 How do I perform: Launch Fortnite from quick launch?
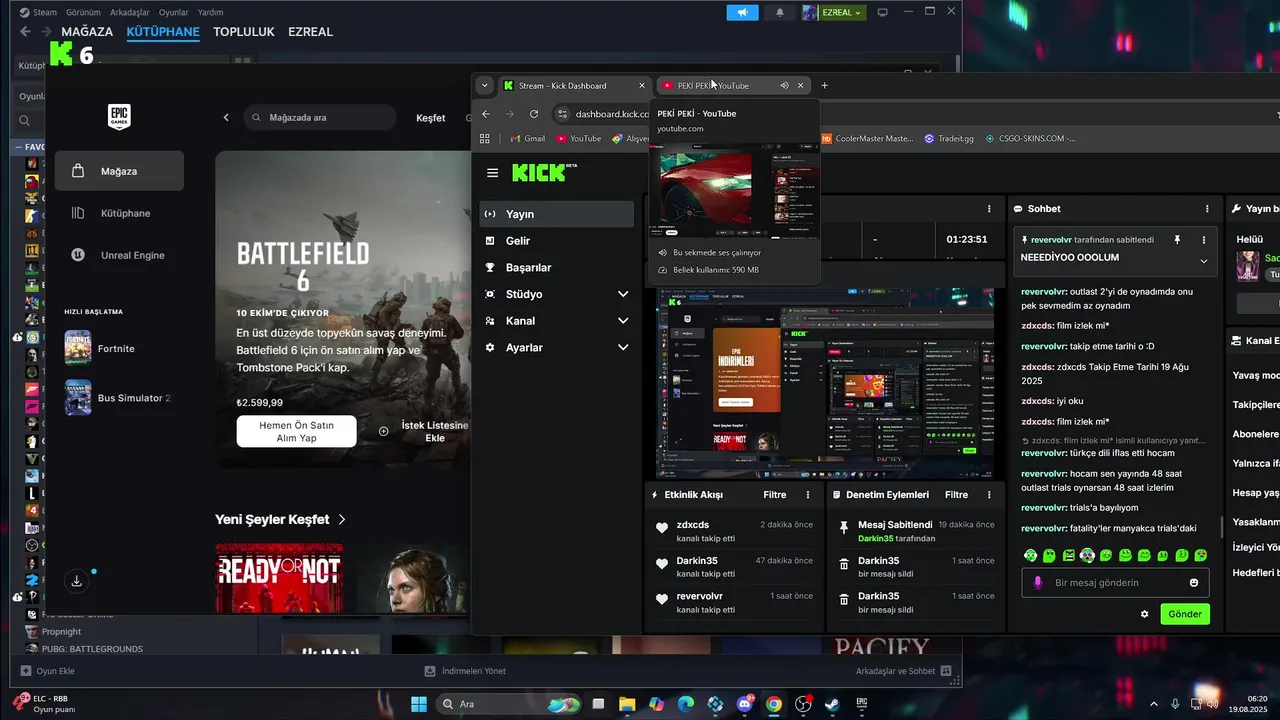(115, 348)
